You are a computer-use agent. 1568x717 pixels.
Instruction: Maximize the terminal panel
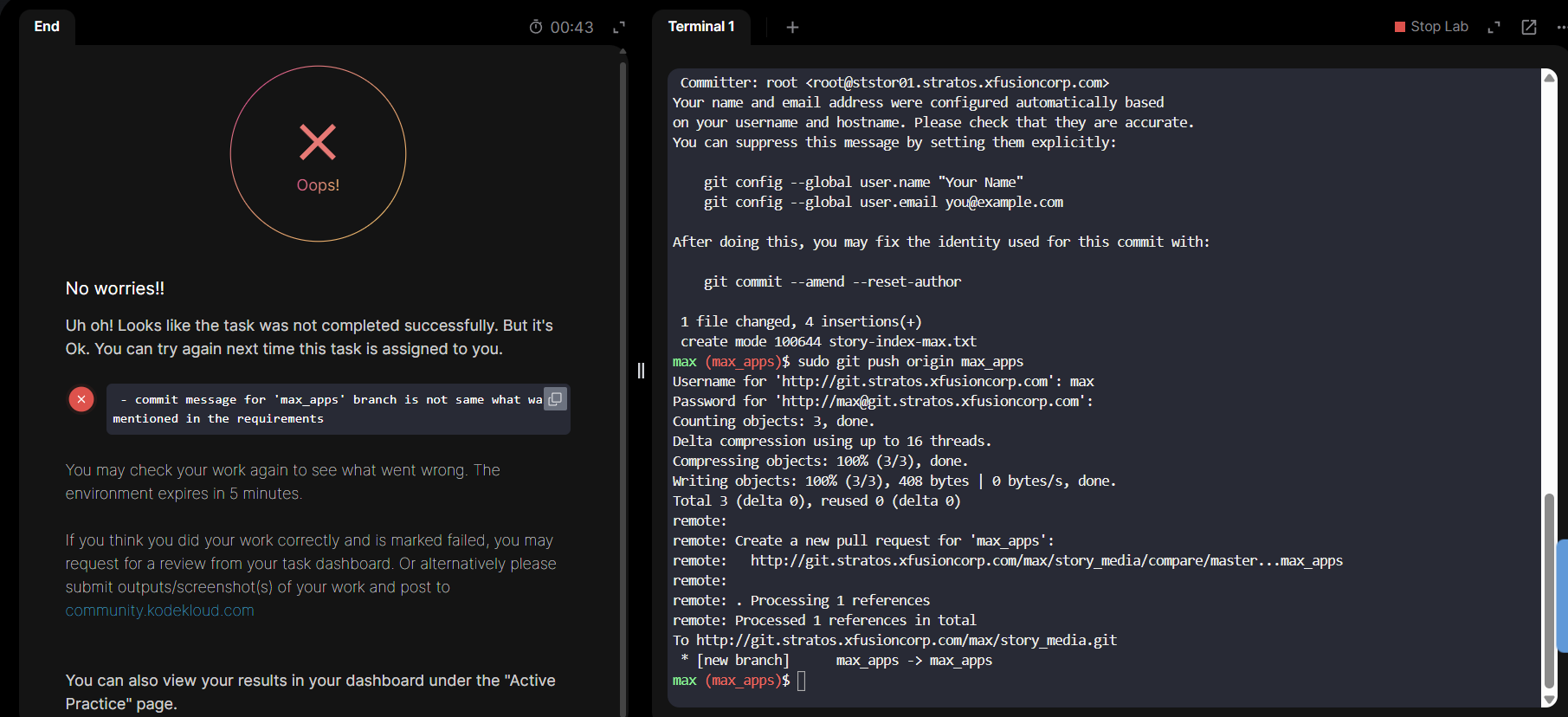1494,27
